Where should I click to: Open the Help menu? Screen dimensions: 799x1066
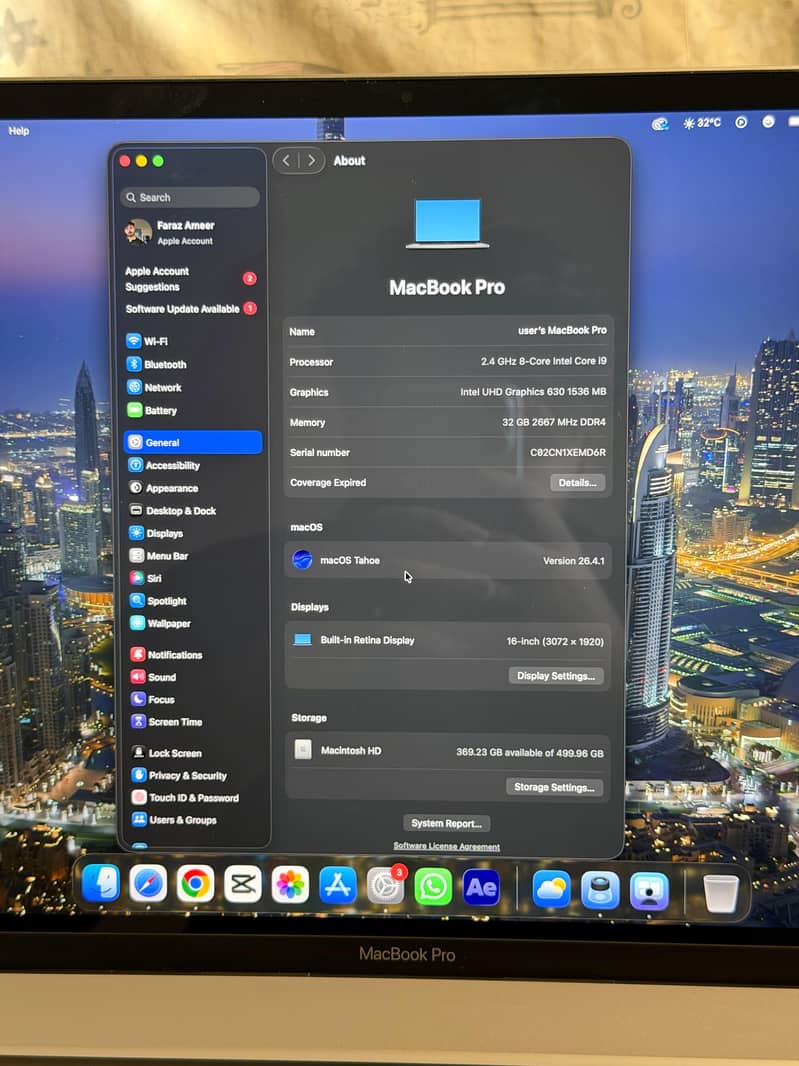[x=18, y=131]
